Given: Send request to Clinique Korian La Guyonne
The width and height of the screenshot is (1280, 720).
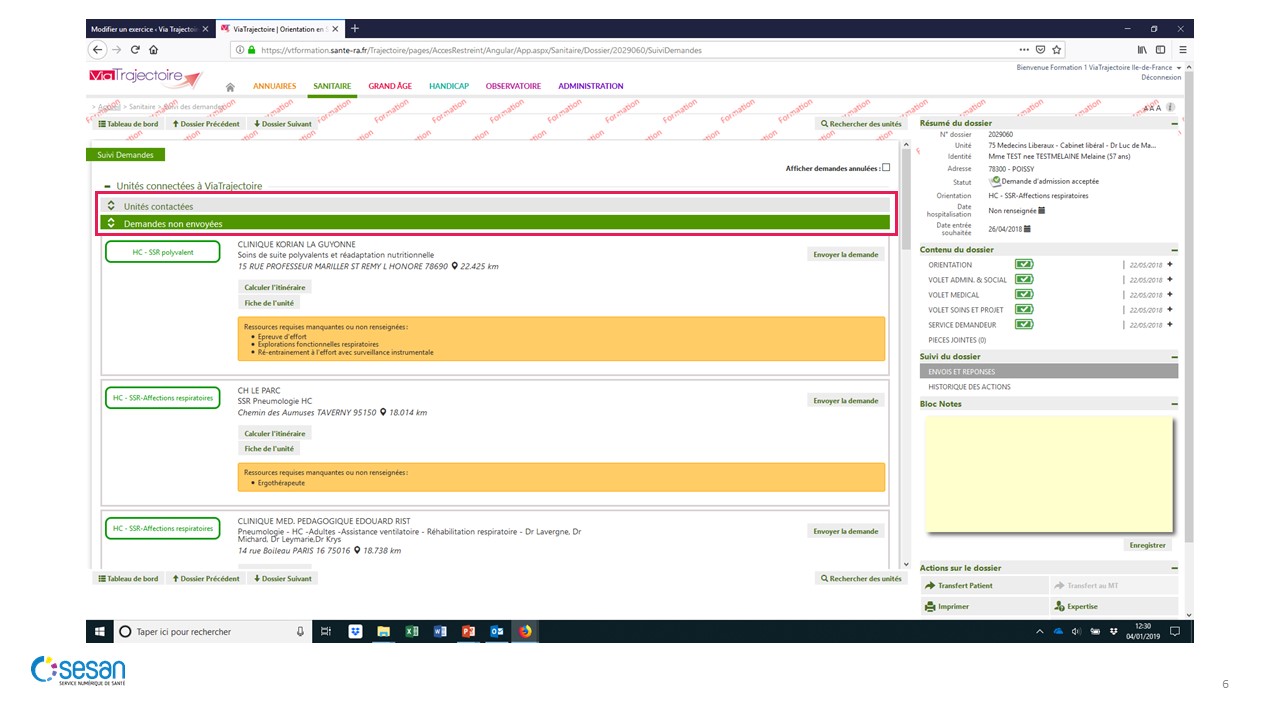Looking at the screenshot, I should tap(845, 254).
